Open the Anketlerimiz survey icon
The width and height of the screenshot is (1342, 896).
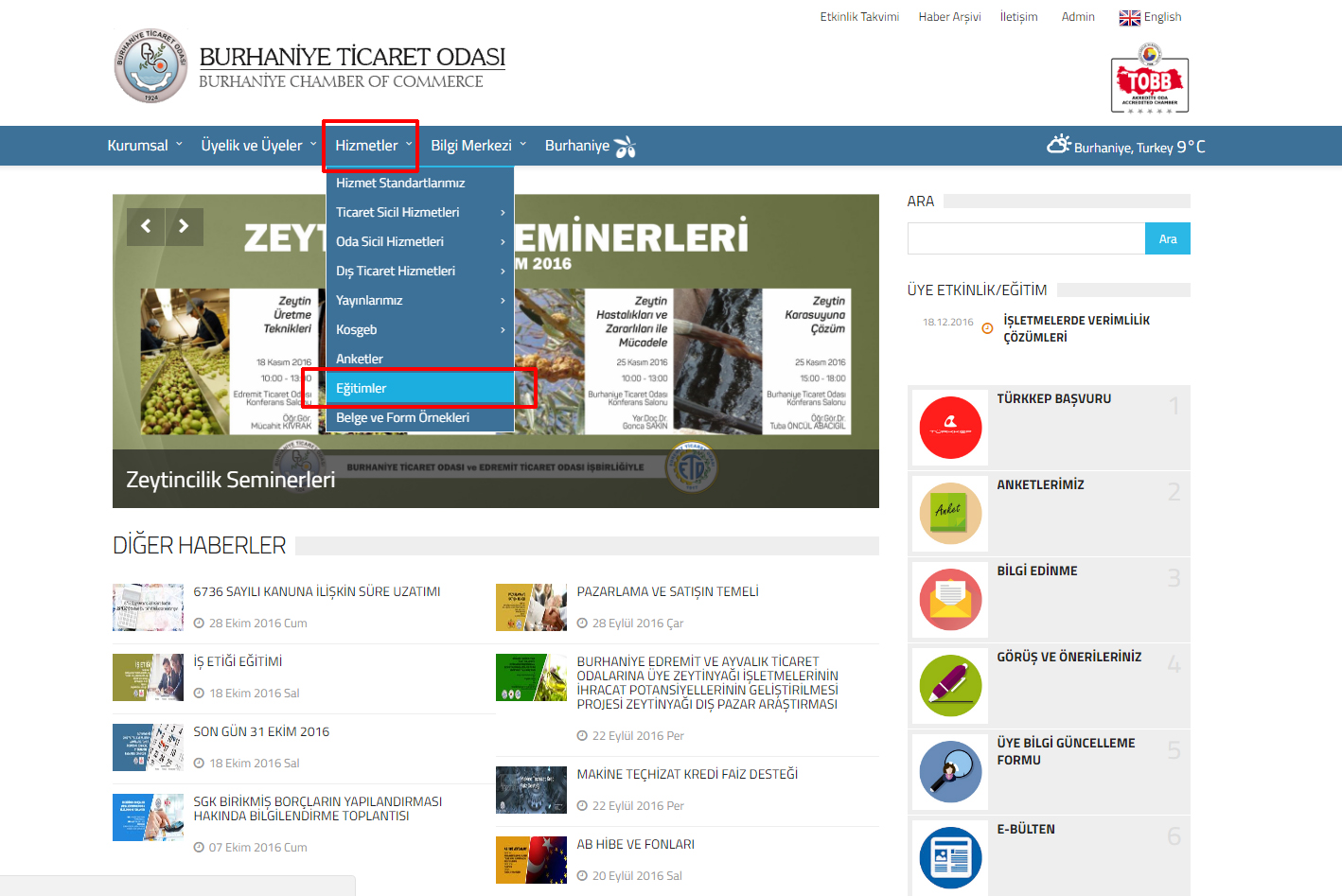pyautogui.click(x=950, y=514)
